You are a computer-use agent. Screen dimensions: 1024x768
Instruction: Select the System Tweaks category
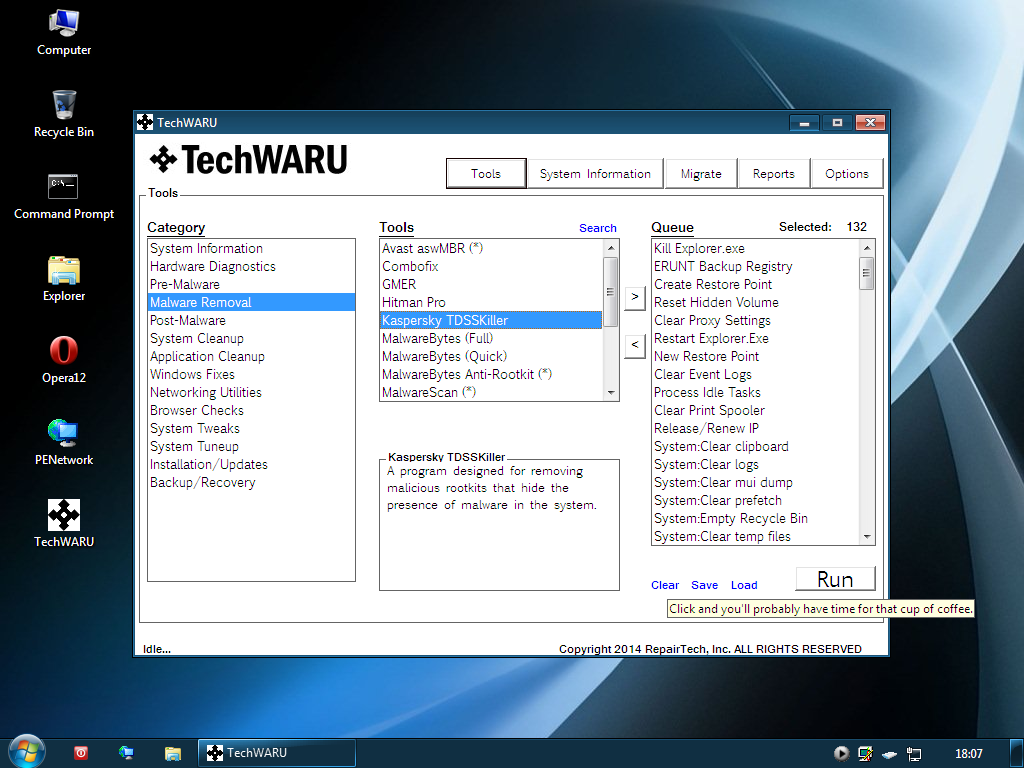pos(251,428)
